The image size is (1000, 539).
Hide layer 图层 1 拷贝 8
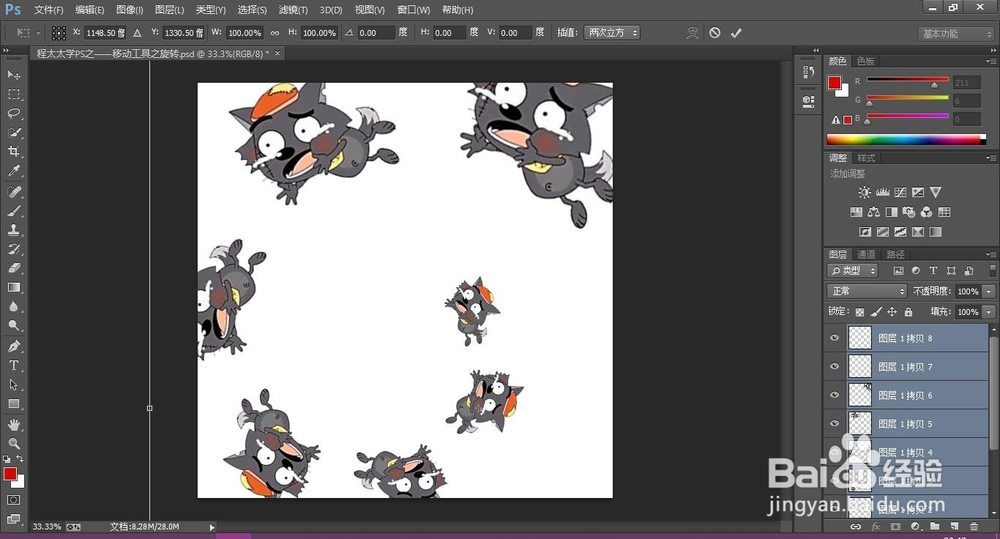(835, 338)
